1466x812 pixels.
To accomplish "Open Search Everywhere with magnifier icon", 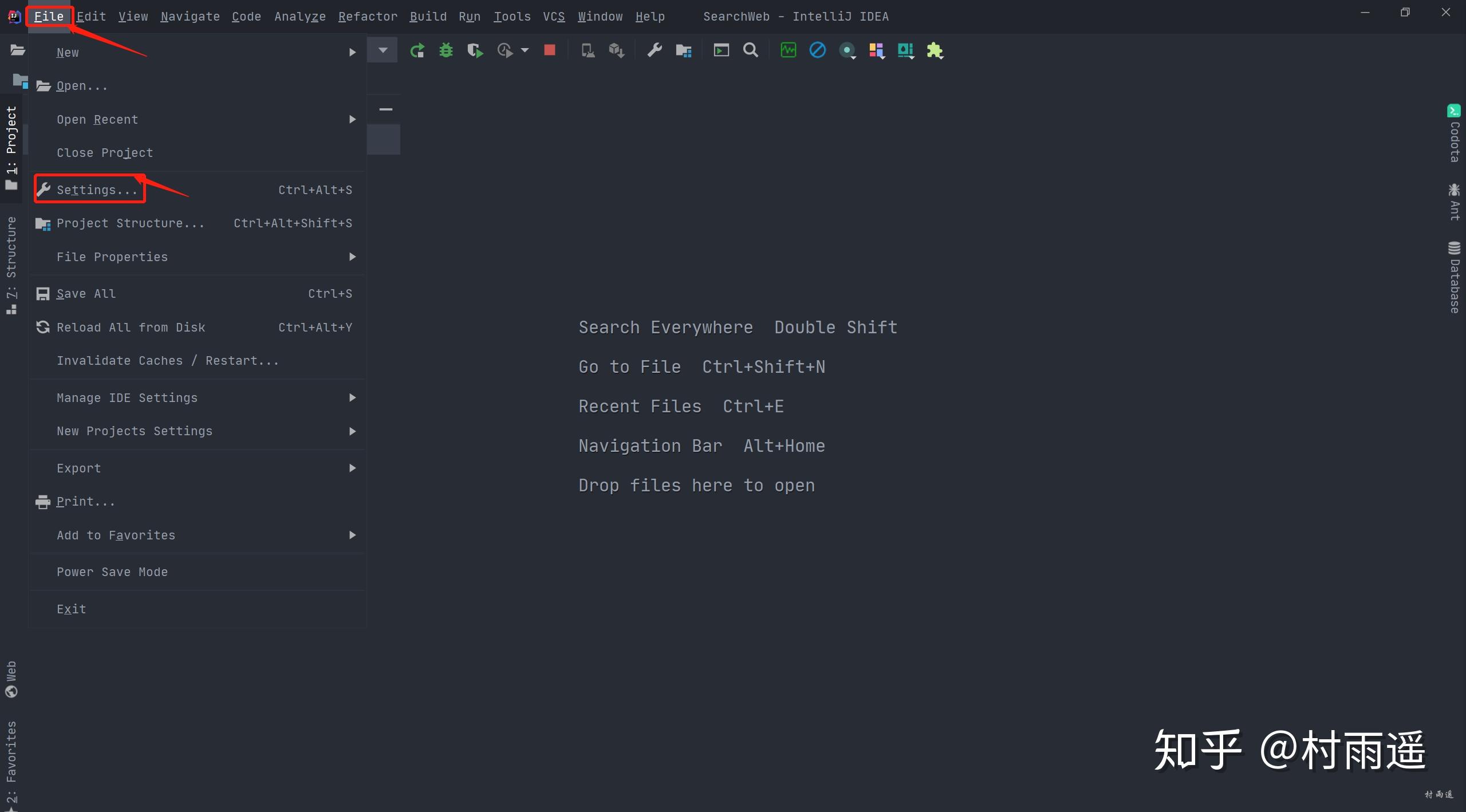I will coord(751,50).
